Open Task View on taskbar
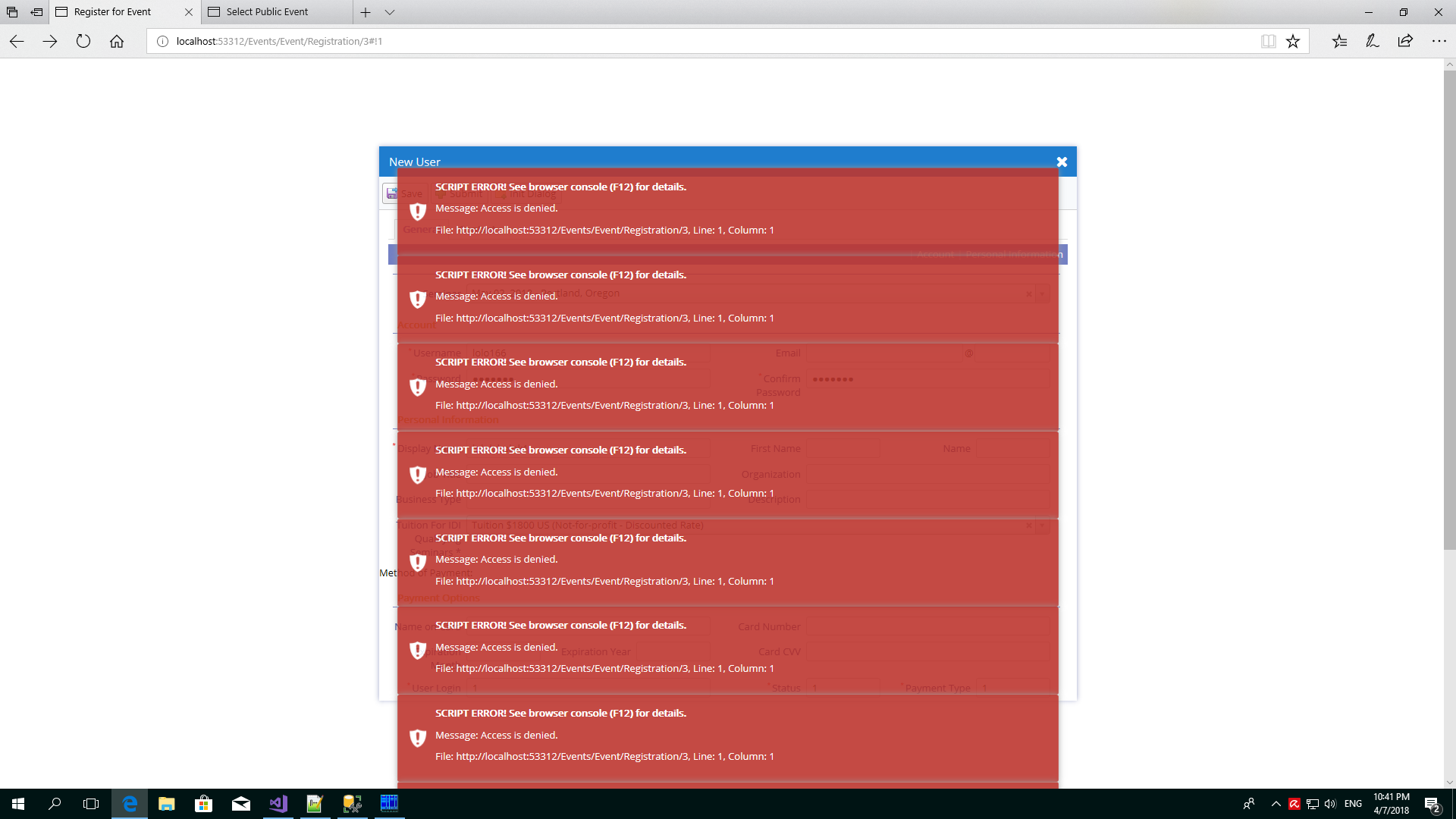The height and width of the screenshot is (819, 1456). 91,804
